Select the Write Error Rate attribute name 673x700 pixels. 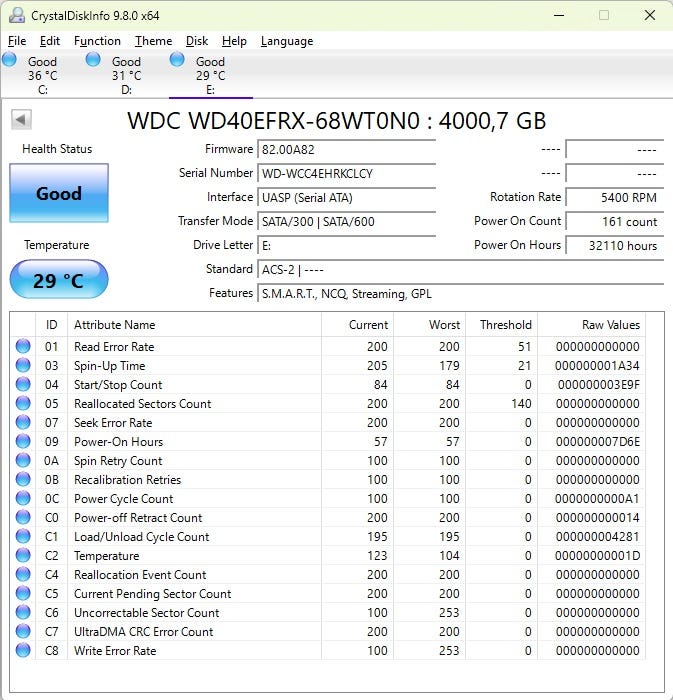[115, 650]
